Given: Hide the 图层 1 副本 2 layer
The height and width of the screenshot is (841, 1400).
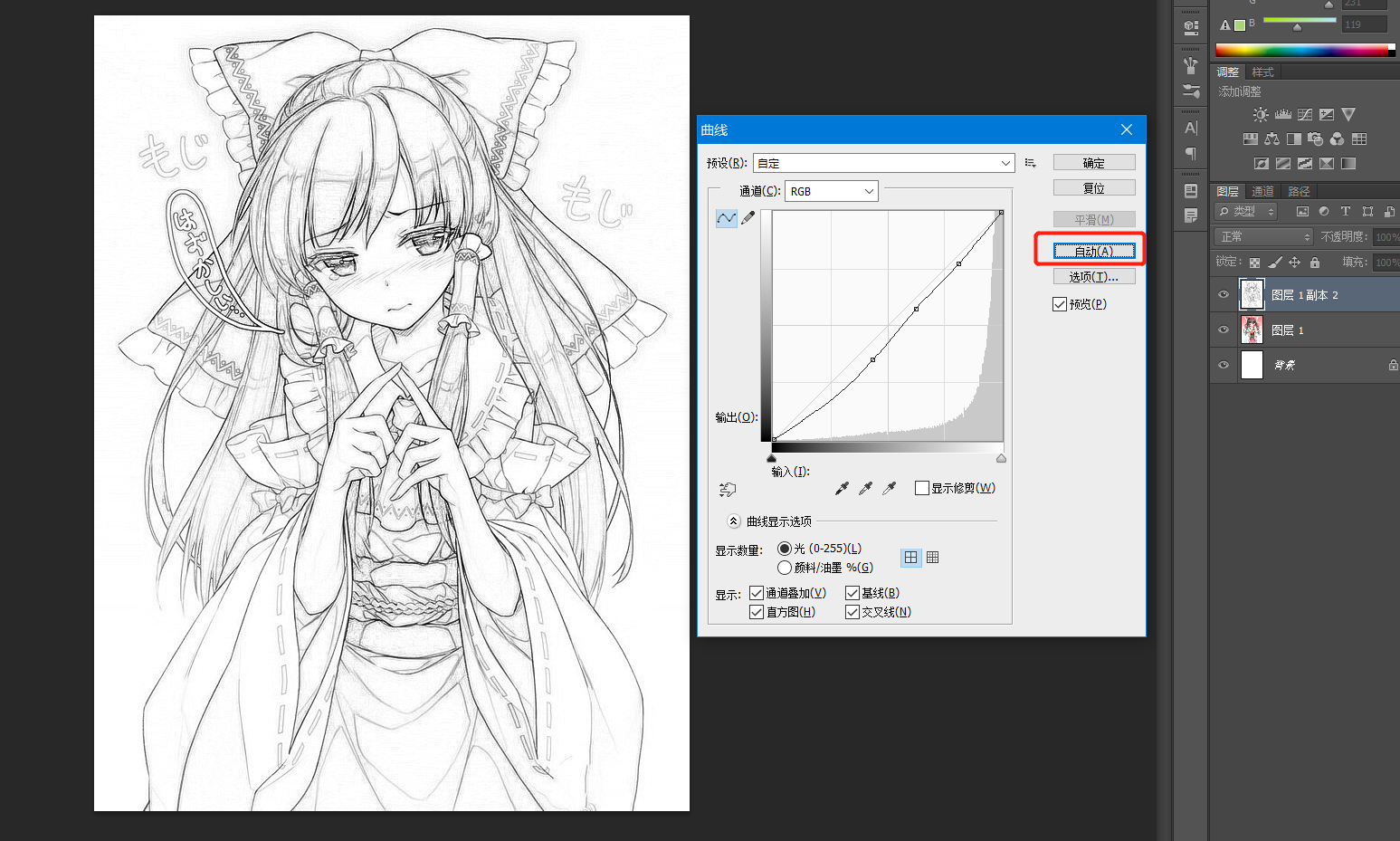Looking at the screenshot, I should 1224,295.
